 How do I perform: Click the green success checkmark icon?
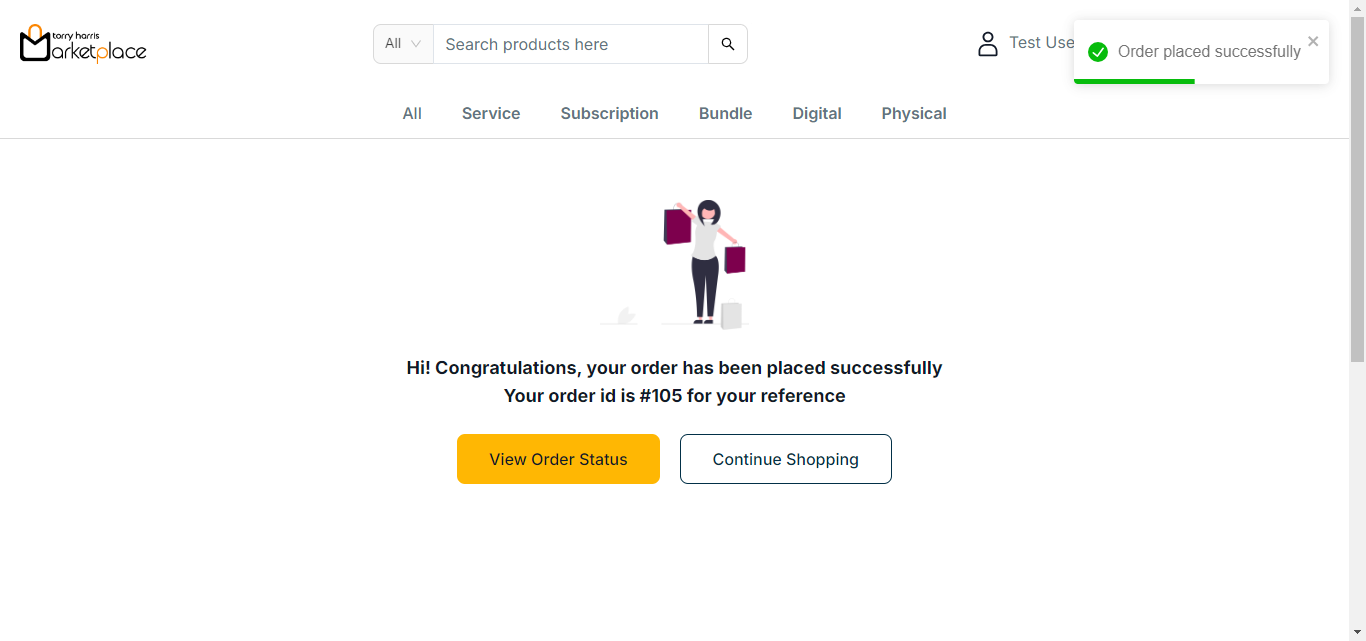(1098, 52)
